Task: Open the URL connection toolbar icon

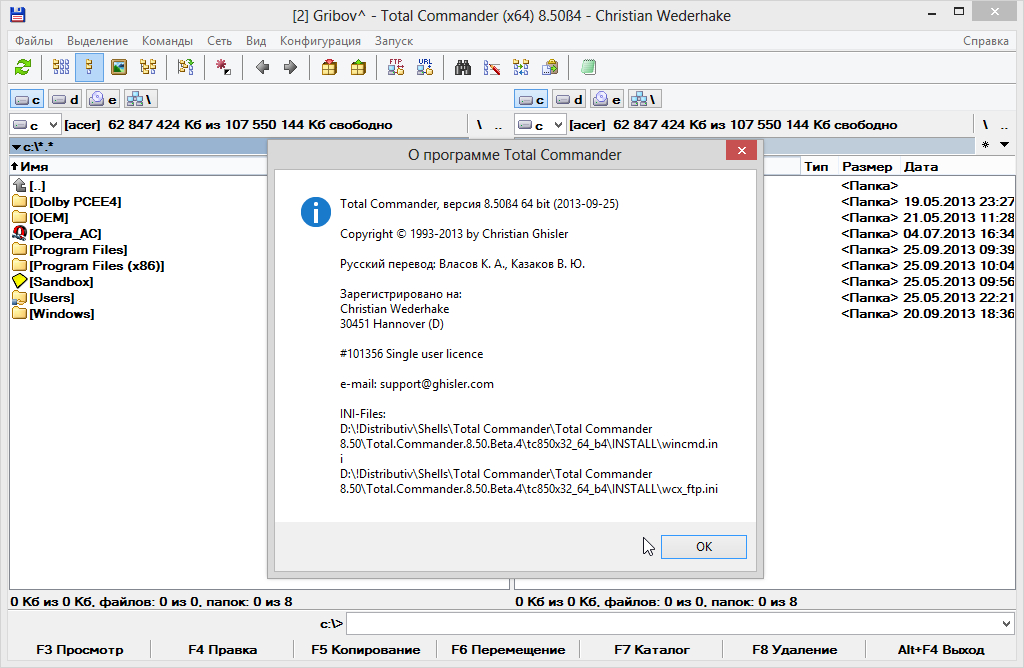Action: pos(425,68)
